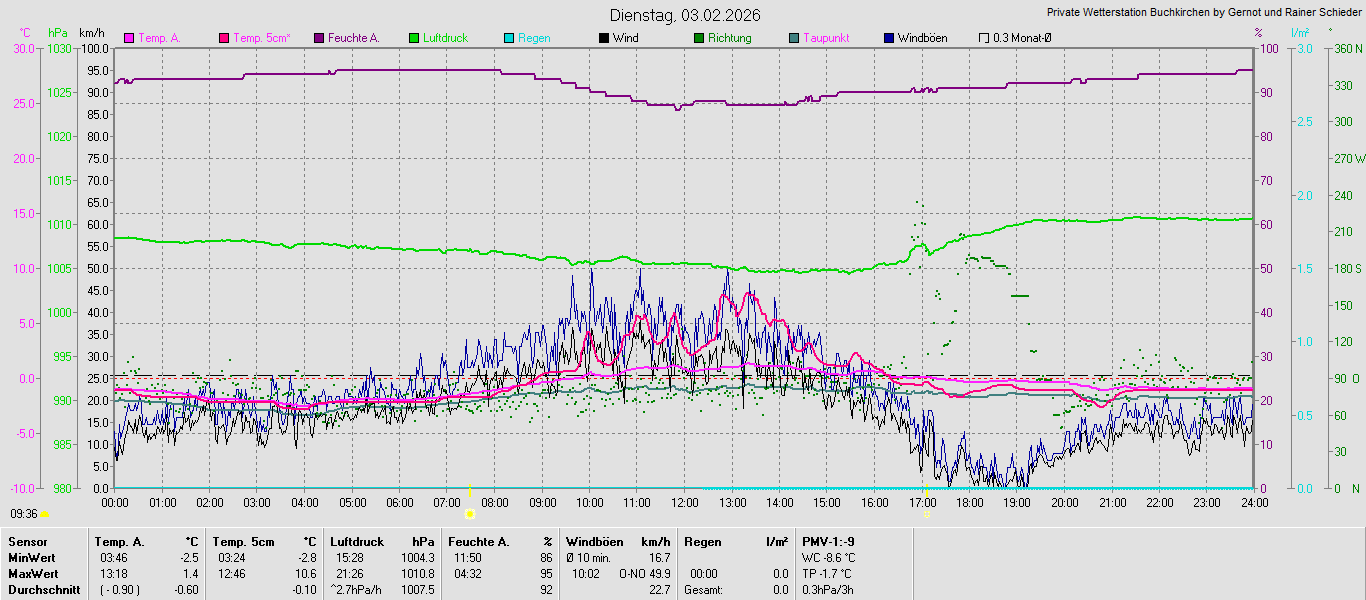
Task: Click the Private Wetterstation Buchkirchen credit text
Action: pos(1203,13)
